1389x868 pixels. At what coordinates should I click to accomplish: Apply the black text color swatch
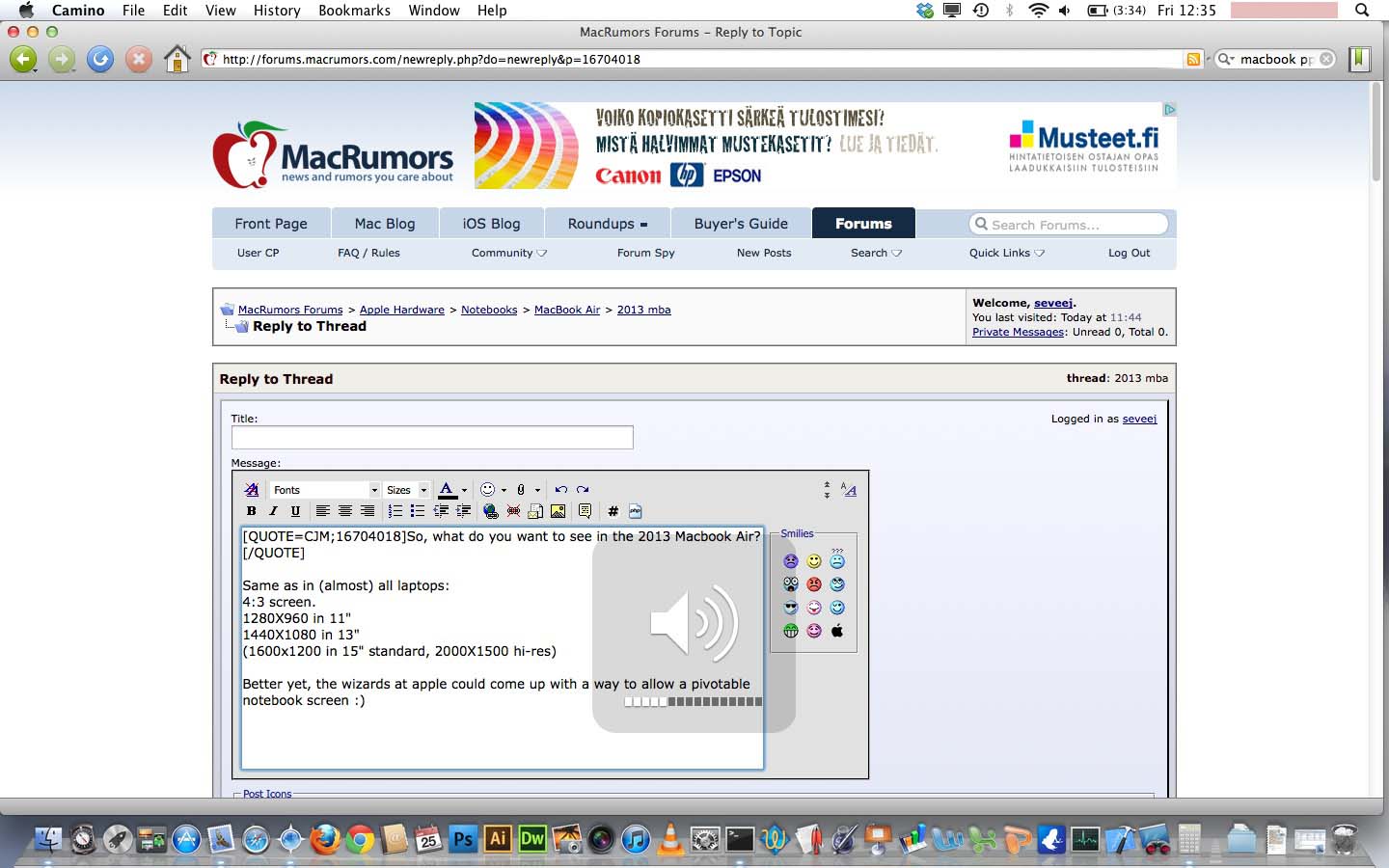click(447, 490)
